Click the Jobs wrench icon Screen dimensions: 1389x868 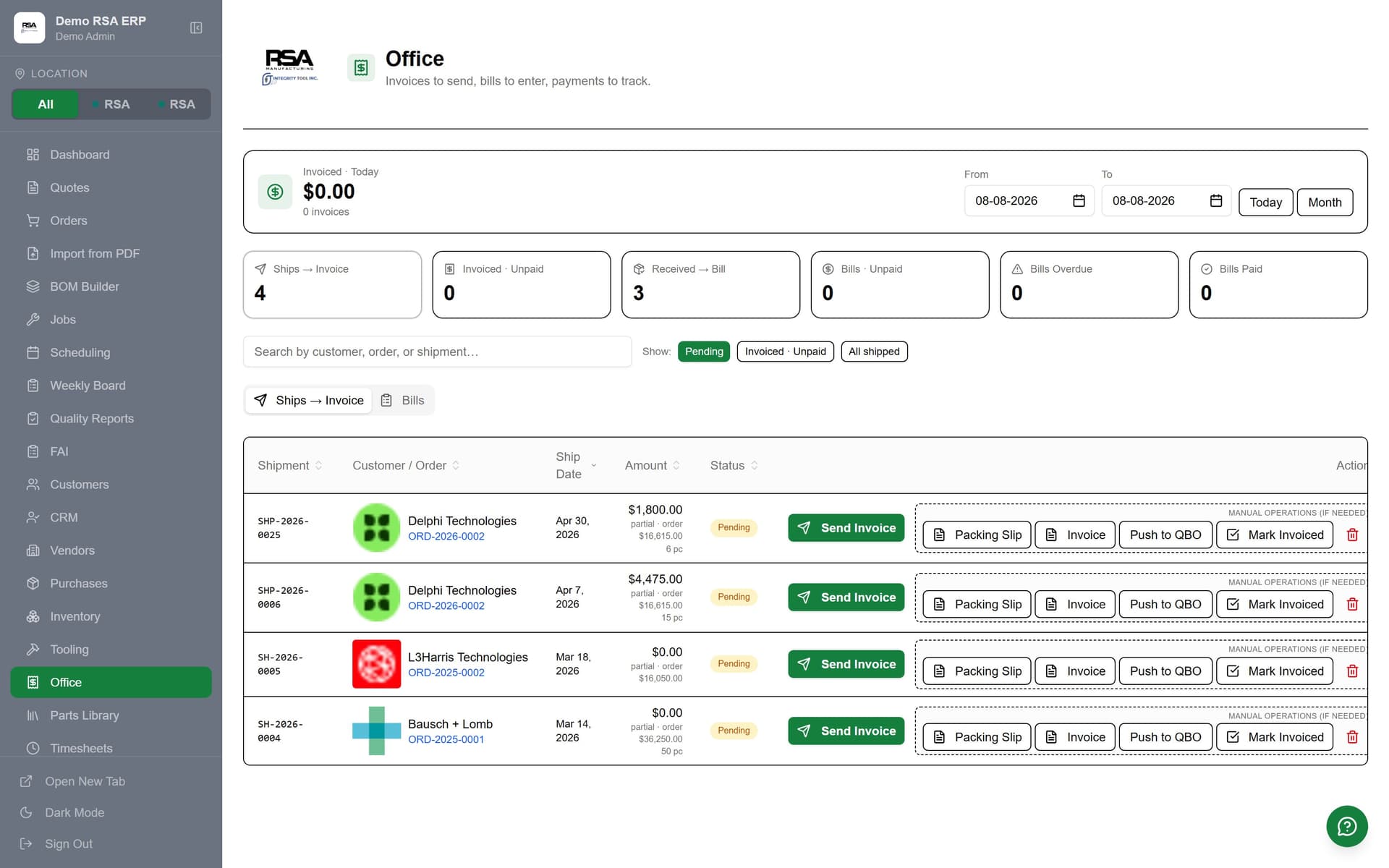(33, 320)
